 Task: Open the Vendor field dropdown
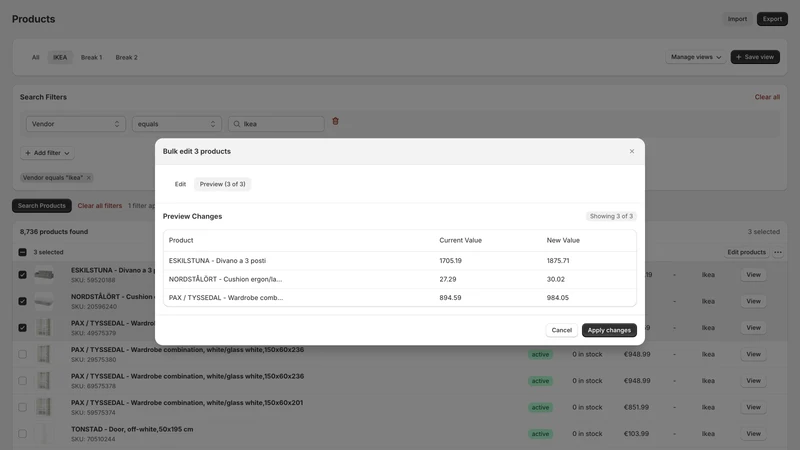tap(76, 124)
